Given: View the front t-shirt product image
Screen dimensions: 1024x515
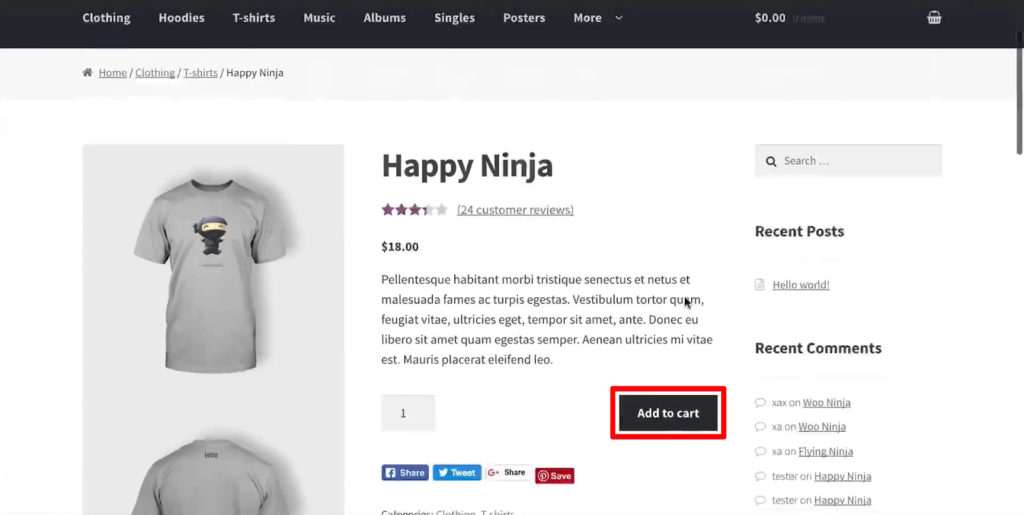Looking at the screenshot, I should (x=213, y=274).
